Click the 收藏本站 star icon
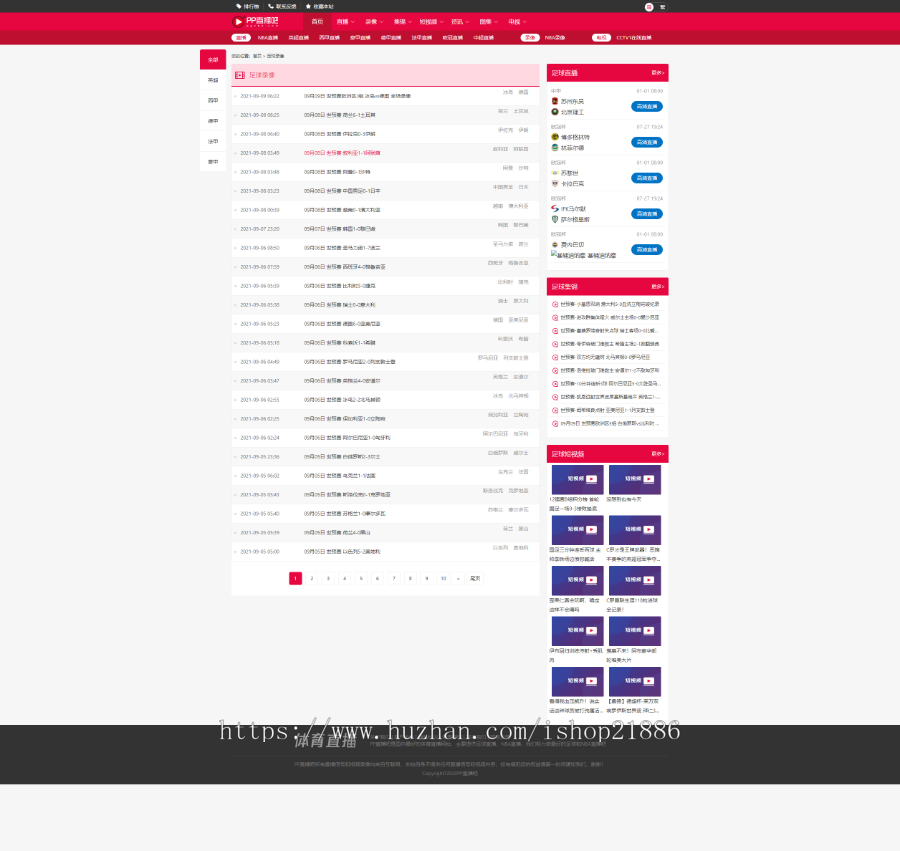 click(308, 6)
